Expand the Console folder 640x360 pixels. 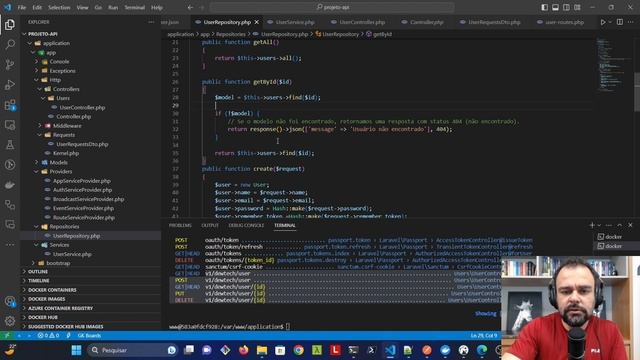point(58,62)
